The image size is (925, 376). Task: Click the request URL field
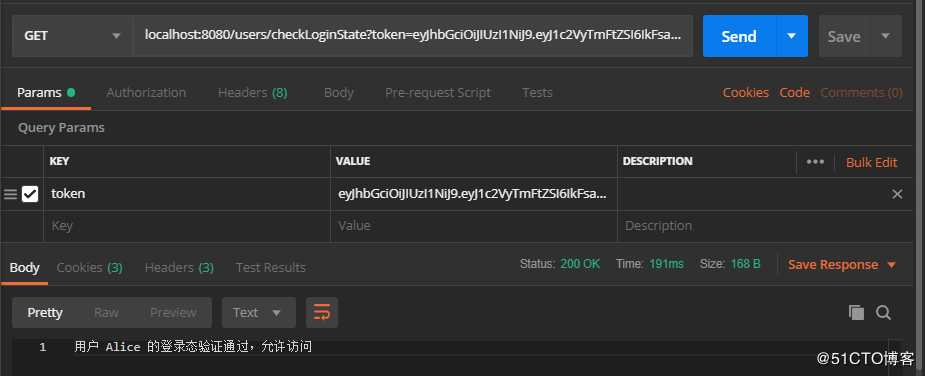[x=413, y=36]
